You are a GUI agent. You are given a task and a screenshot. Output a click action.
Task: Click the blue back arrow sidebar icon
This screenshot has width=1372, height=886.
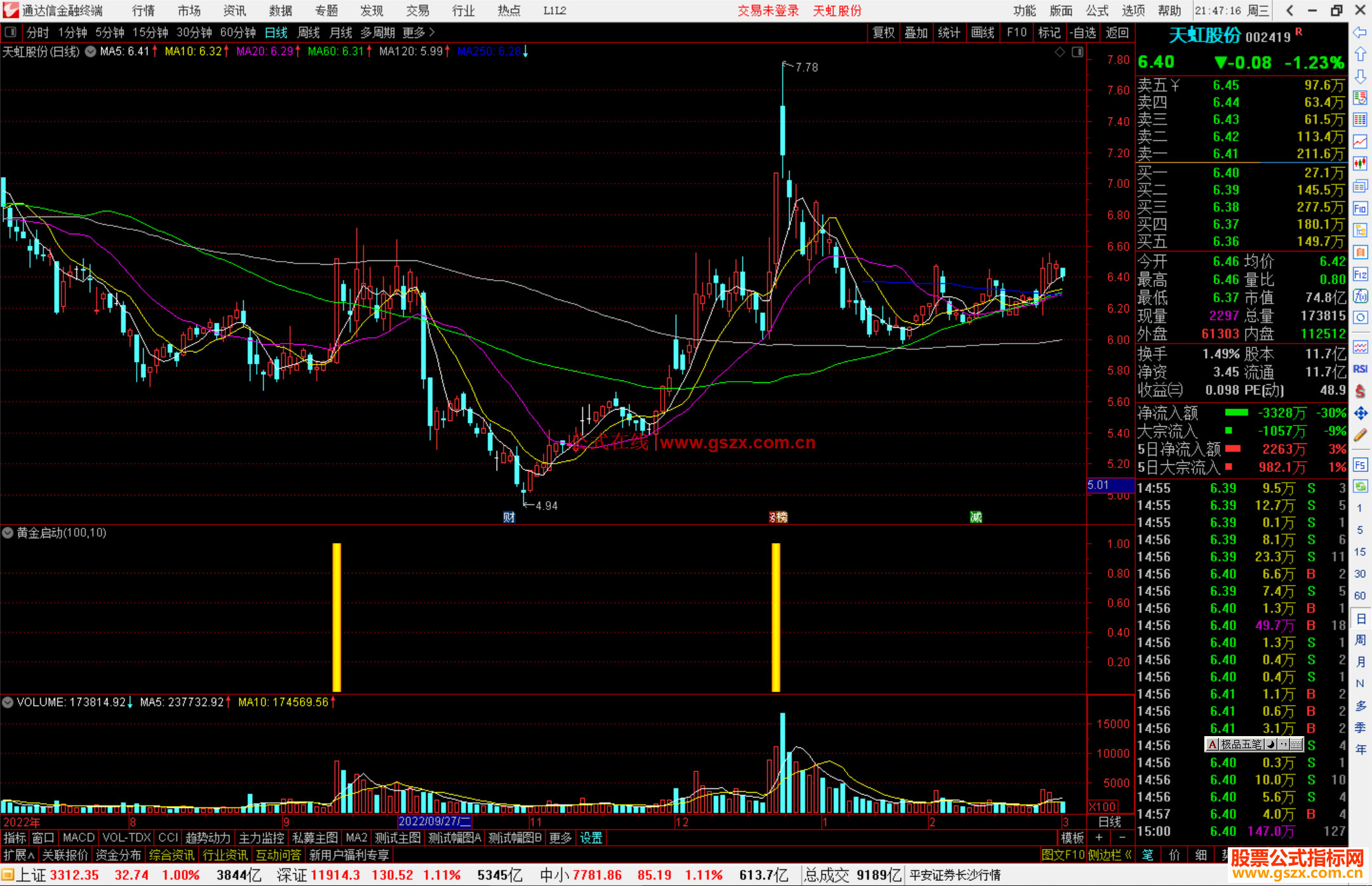pyautogui.click(x=1360, y=32)
